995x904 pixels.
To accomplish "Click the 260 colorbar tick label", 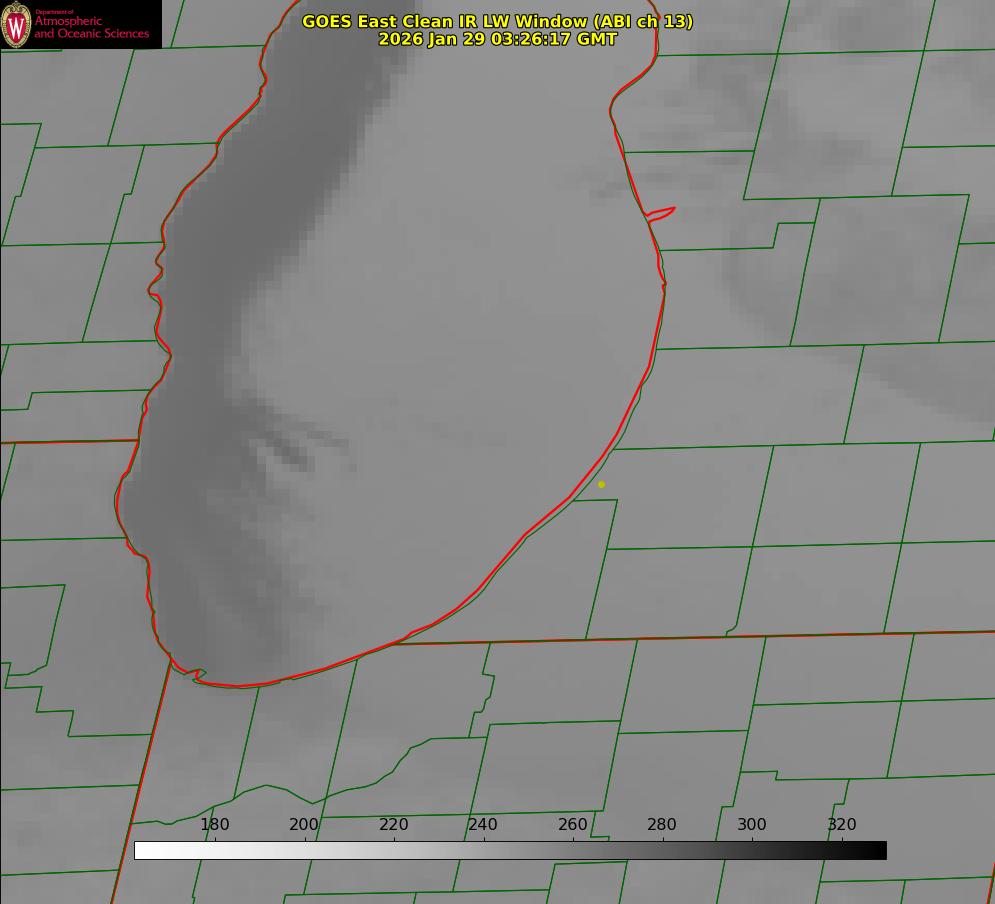I will 573,825.
